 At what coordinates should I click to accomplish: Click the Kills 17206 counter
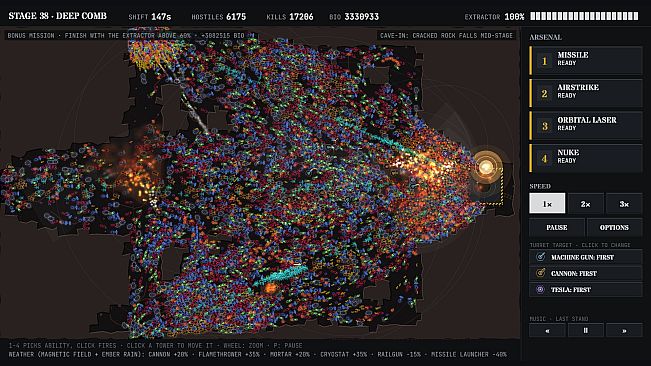coord(290,17)
